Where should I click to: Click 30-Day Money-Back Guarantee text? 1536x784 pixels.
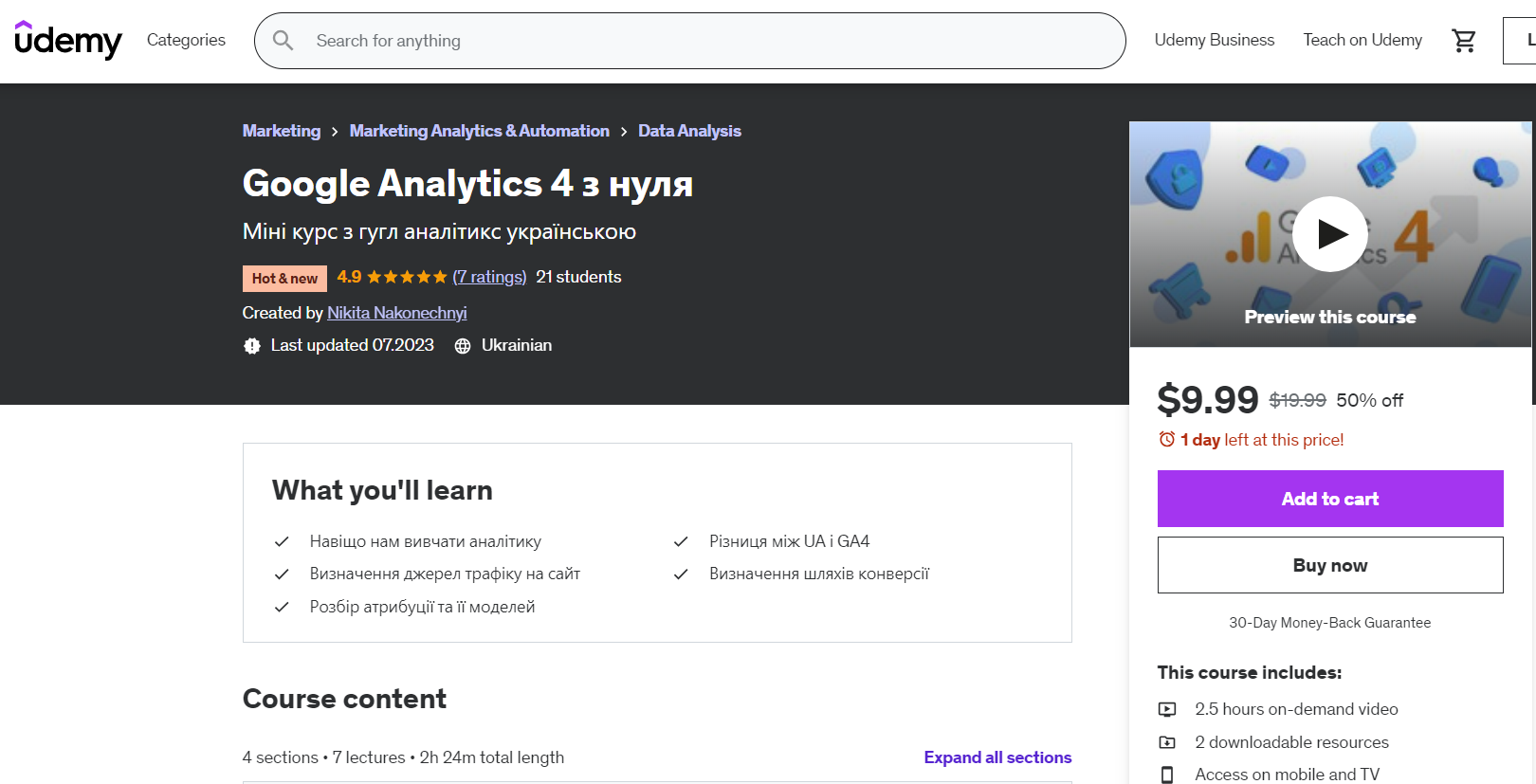pyautogui.click(x=1330, y=623)
